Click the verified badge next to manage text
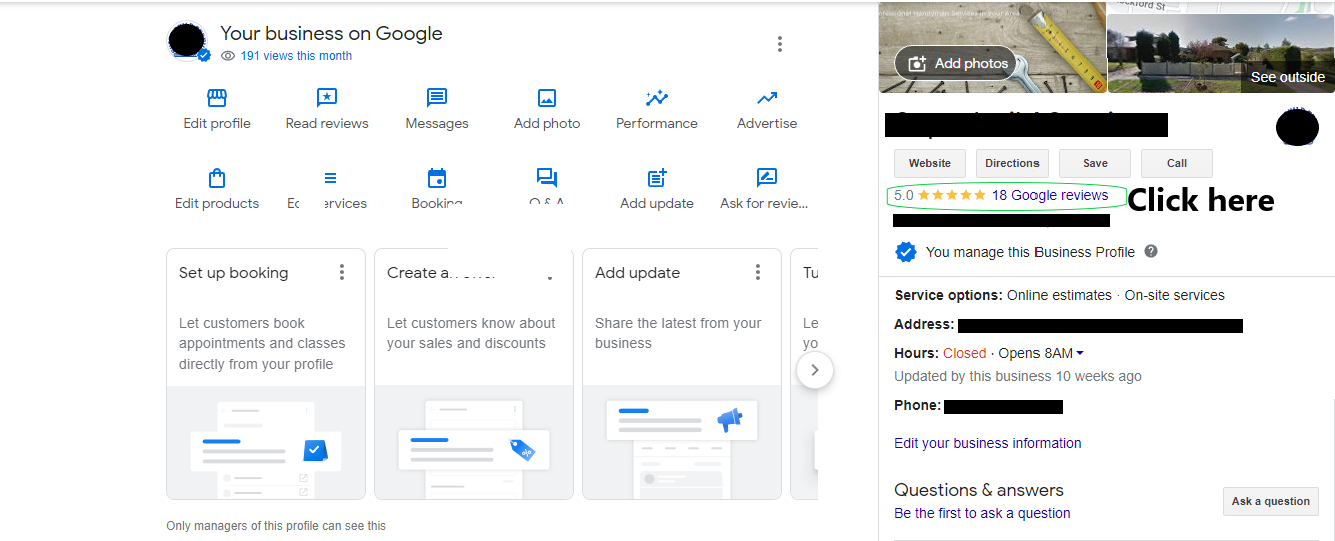The height and width of the screenshot is (541, 1335). tap(906, 252)
